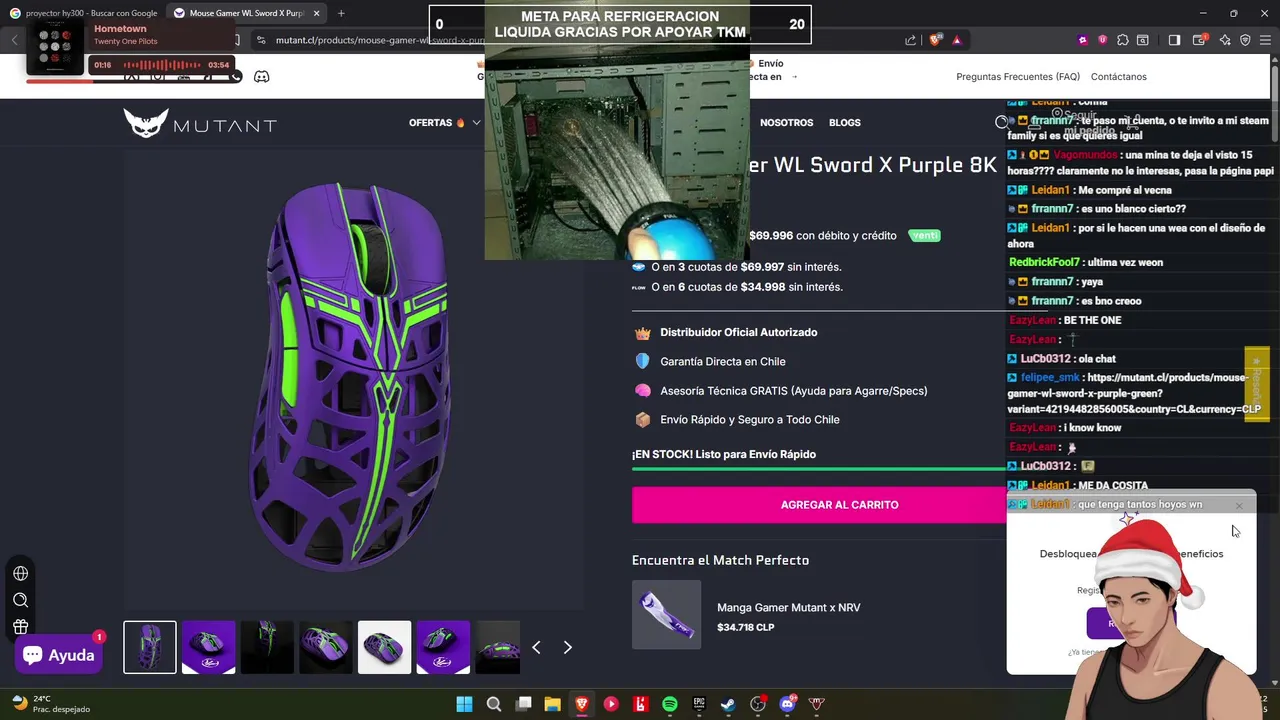Click the Brave Rewards triangle icon
This screenshot has width=1280, height=720.
pyautogui.click(x=957, y=40)
